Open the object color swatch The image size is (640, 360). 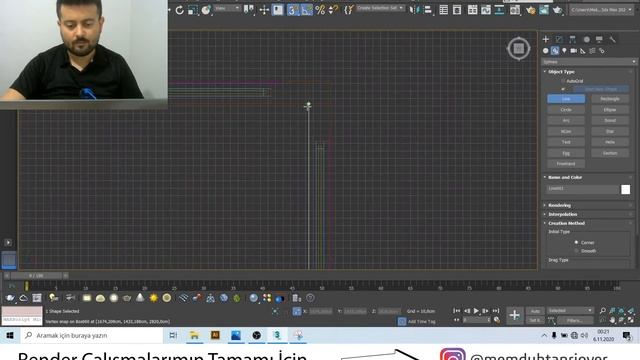pos(625,189)
